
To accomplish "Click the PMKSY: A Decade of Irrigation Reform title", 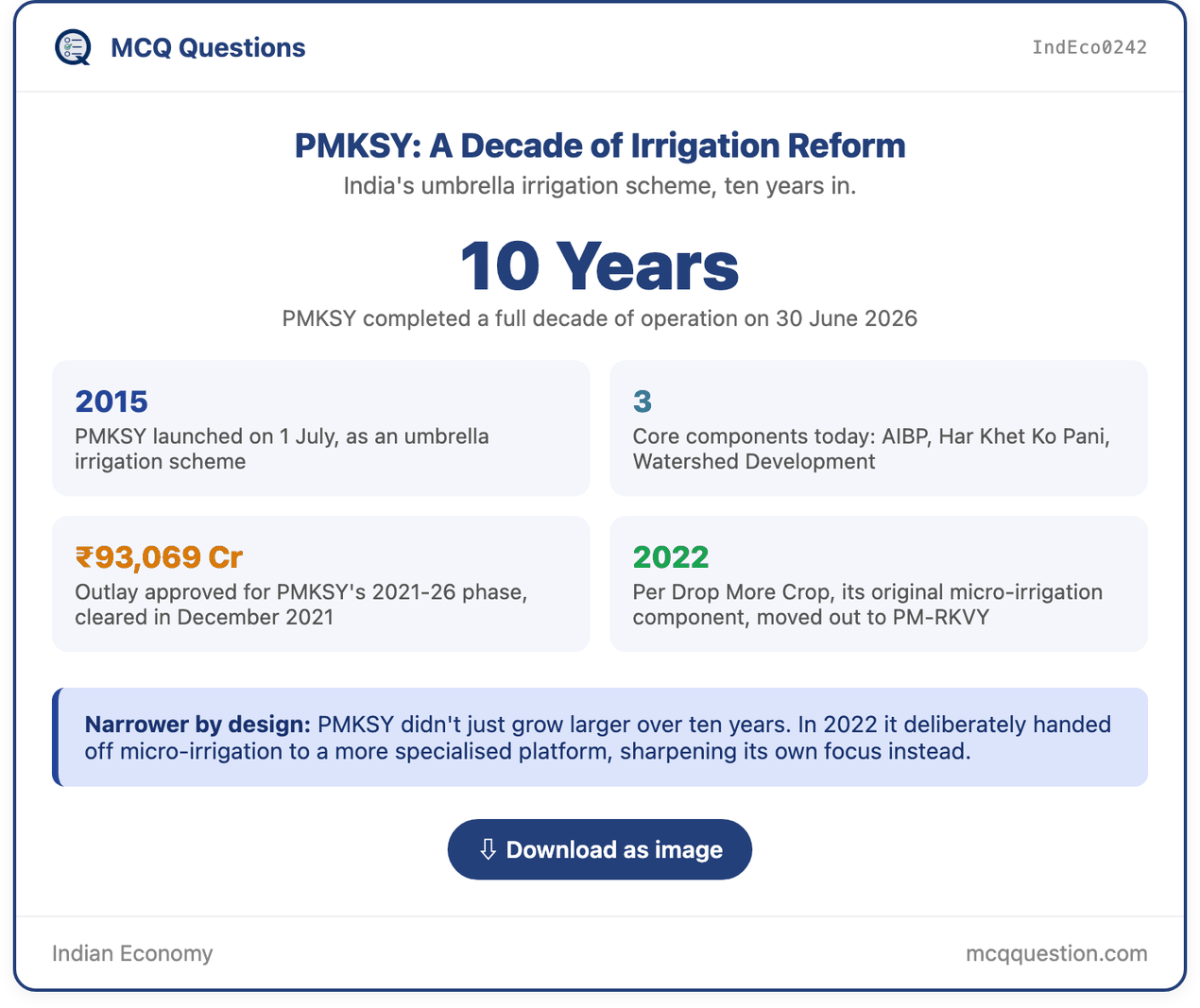I will coord(600,145).
